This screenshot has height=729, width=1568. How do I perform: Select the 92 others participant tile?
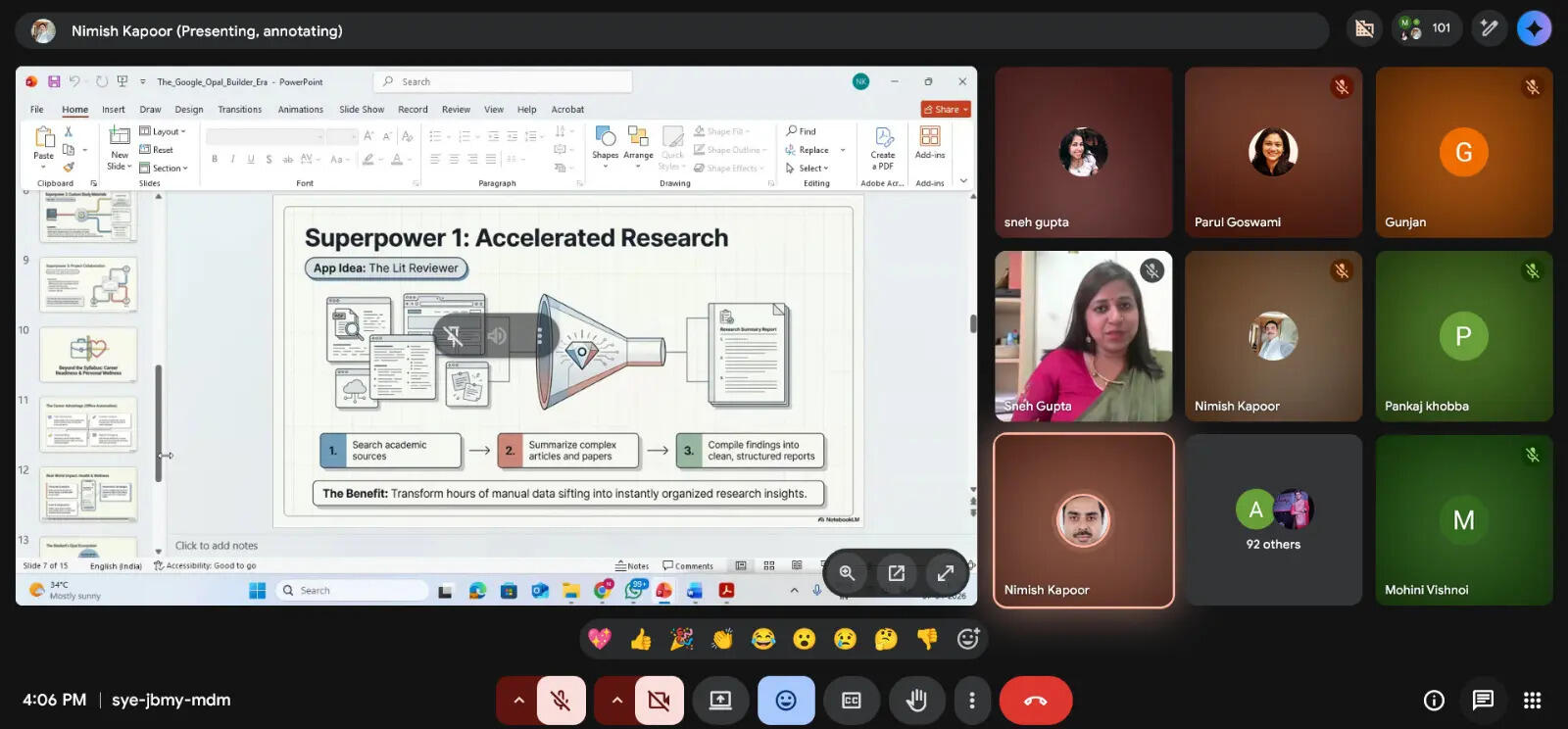click(1272, 520)
